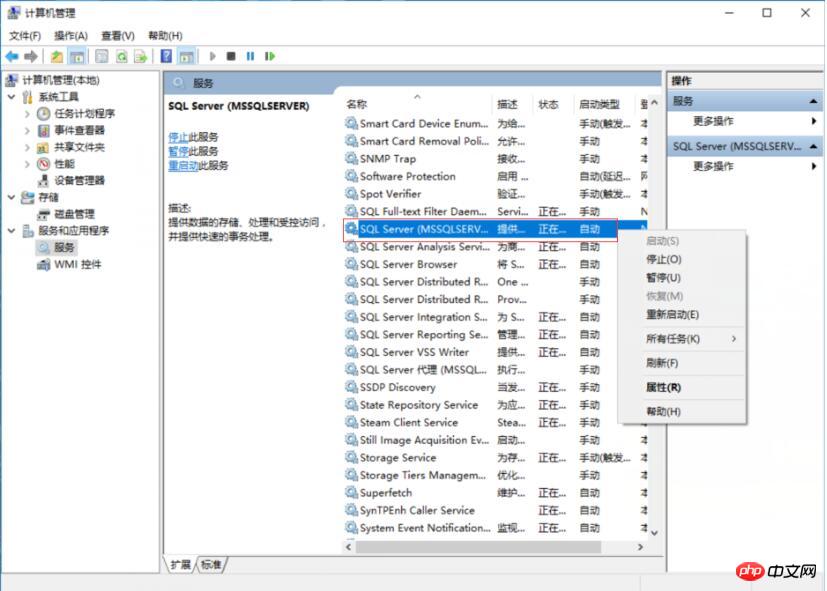The width and height of the screenshot is (827, 591).
Task: Click the 重启动 link for this service
Action: coord(183,166)
